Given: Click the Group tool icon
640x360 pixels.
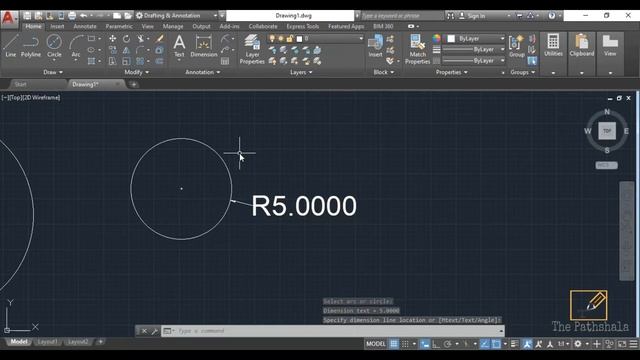Looking at the screenshot, I should point(516,46).
